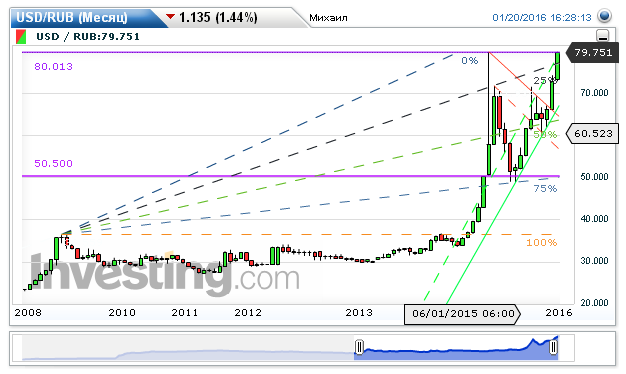
Task: Click the blue globe icon at top right
Action: (x=604, y=16)
